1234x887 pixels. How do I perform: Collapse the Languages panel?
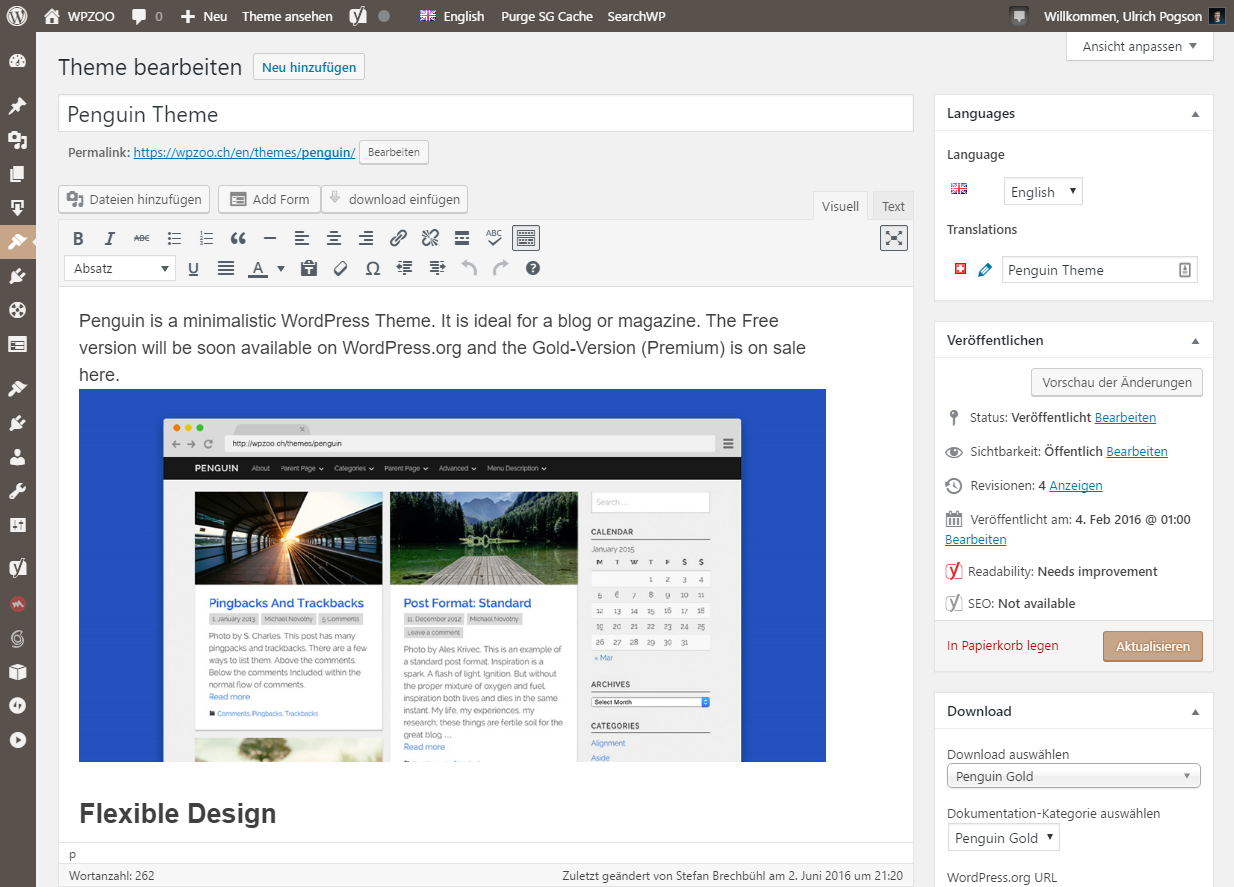1195,114
